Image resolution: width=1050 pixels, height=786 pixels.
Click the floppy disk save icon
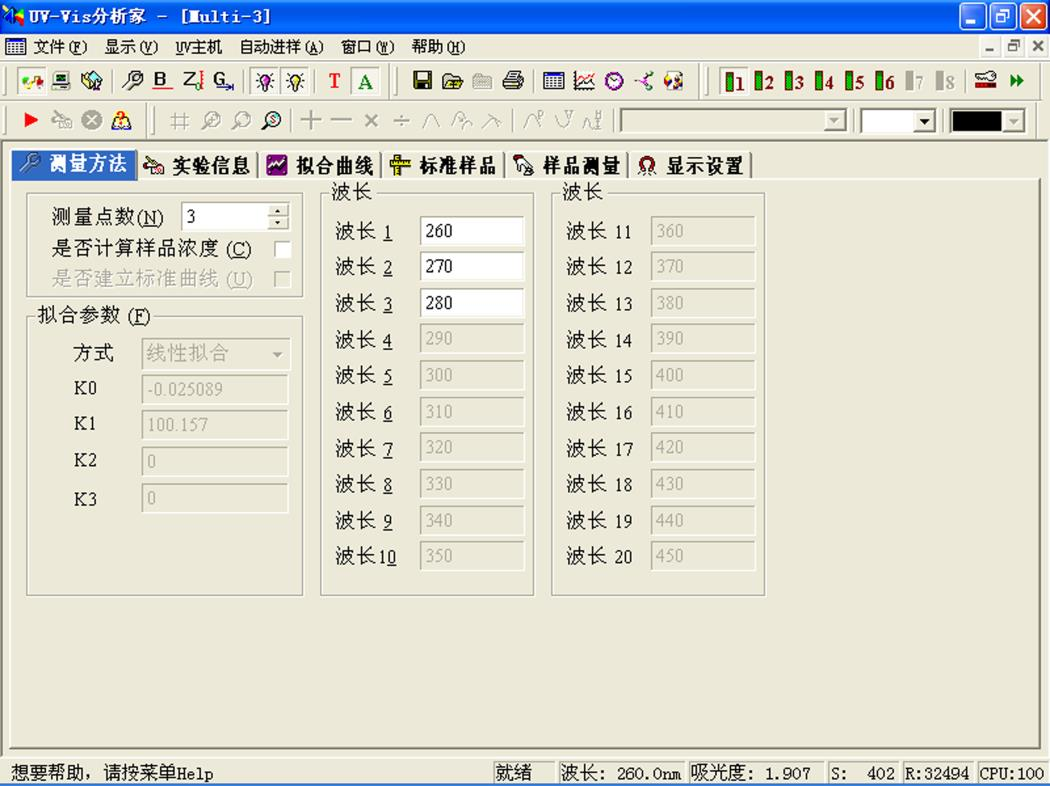tap(422, 81)
